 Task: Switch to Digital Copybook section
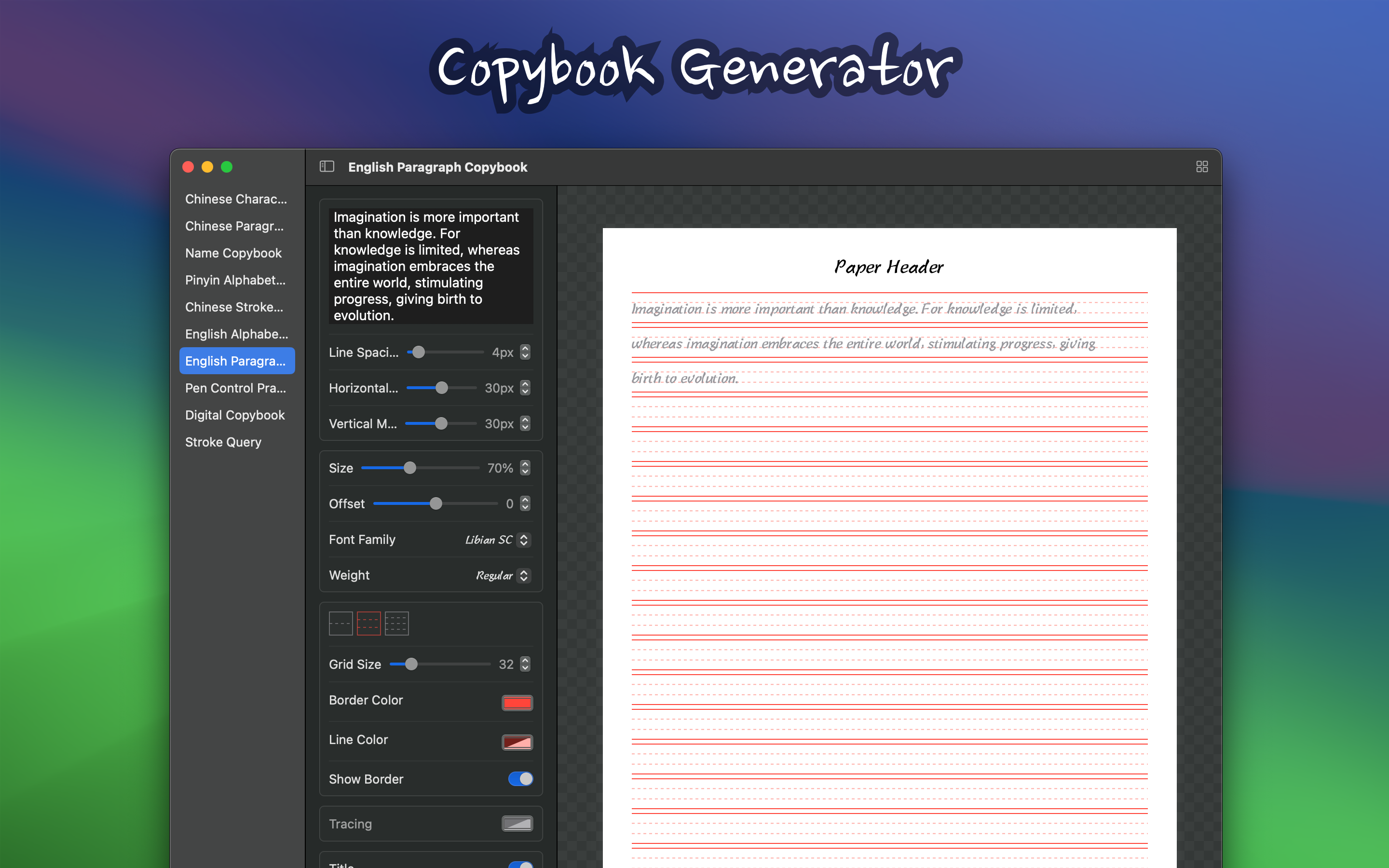(235, 415)
